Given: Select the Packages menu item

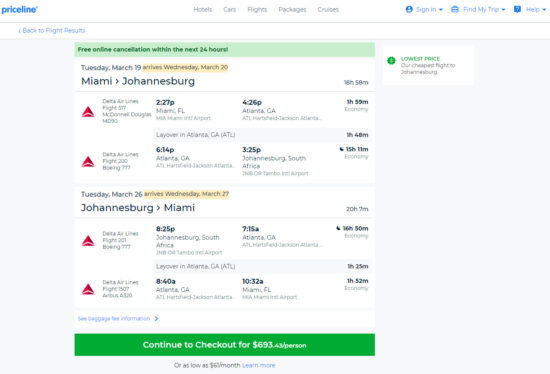Looking at the screenshot, I should [x=292, y=9].
